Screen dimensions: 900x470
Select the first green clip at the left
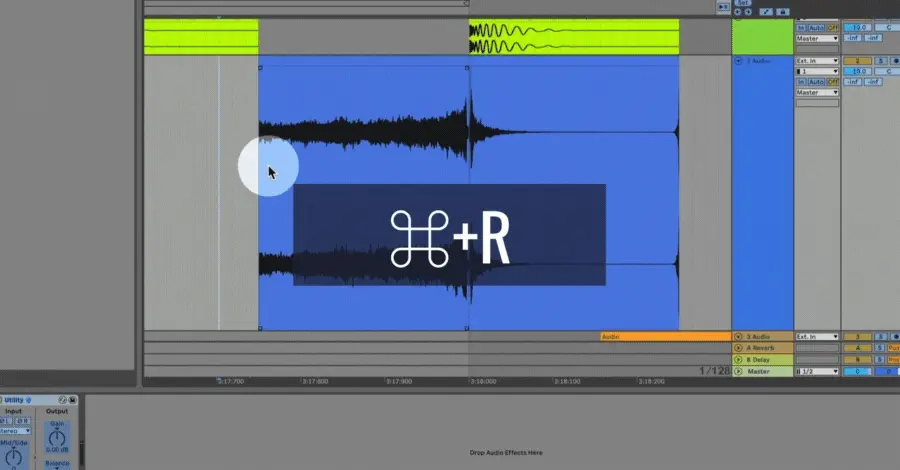click(201, 37)
